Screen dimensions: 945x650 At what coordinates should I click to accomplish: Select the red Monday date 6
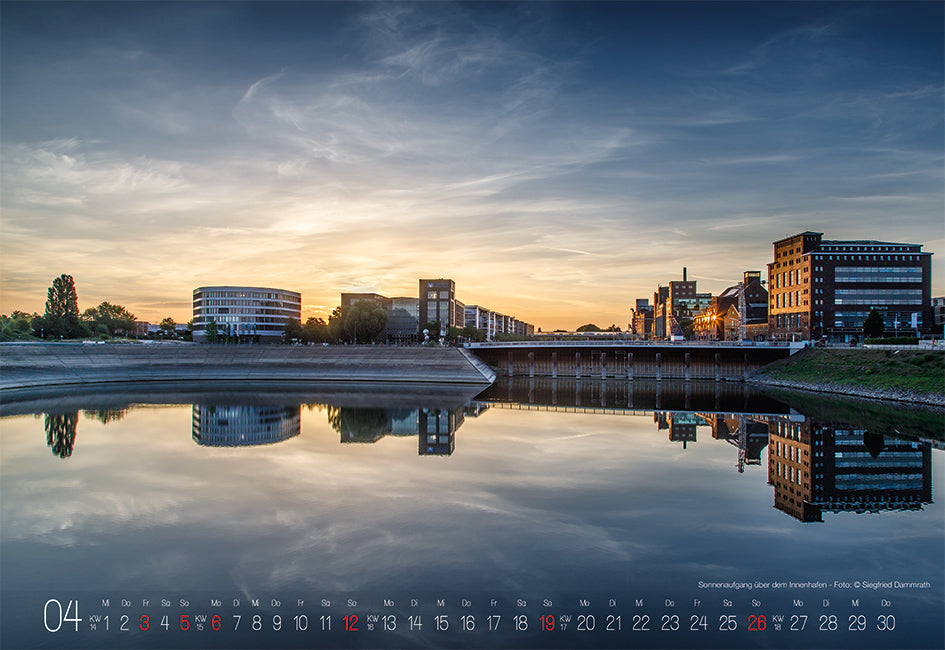coord(216,623)
